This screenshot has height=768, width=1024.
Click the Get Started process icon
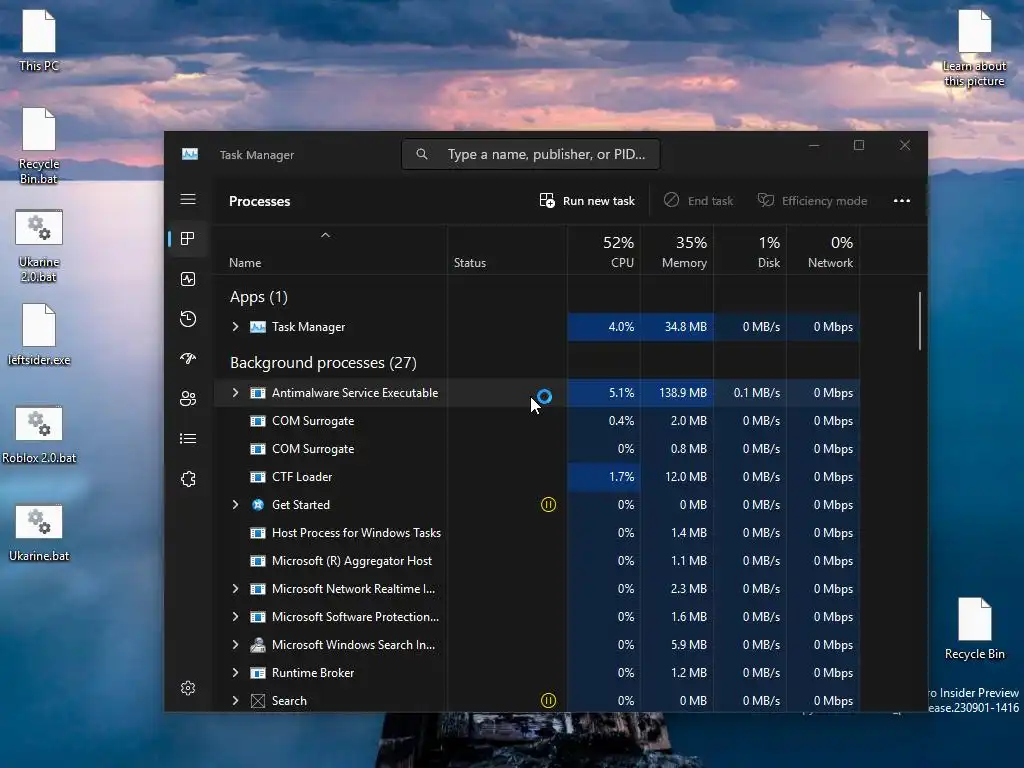coord(258,505)
